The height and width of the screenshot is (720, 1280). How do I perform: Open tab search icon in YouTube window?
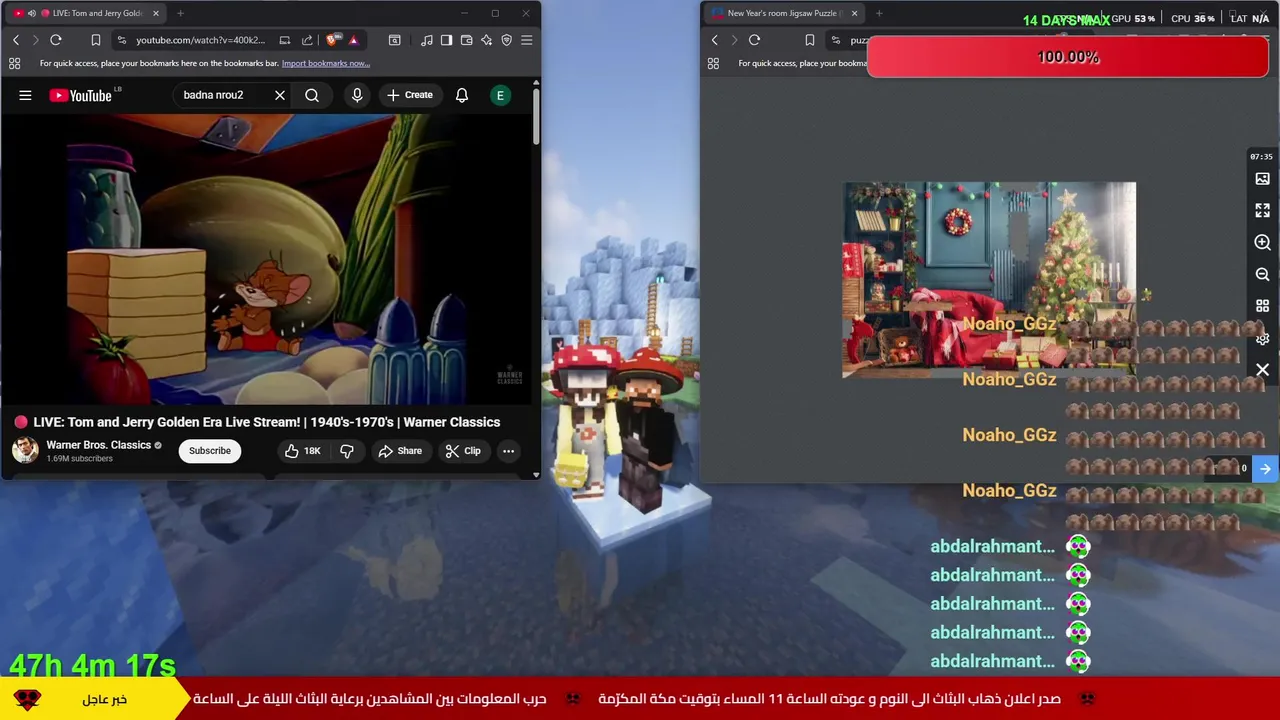pyautogui.click(x=395, y=40)
